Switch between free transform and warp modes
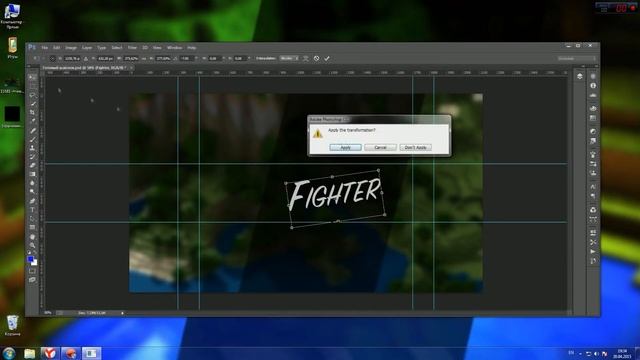The height and width of the screenshot is (360, 640). click(306, 58)
